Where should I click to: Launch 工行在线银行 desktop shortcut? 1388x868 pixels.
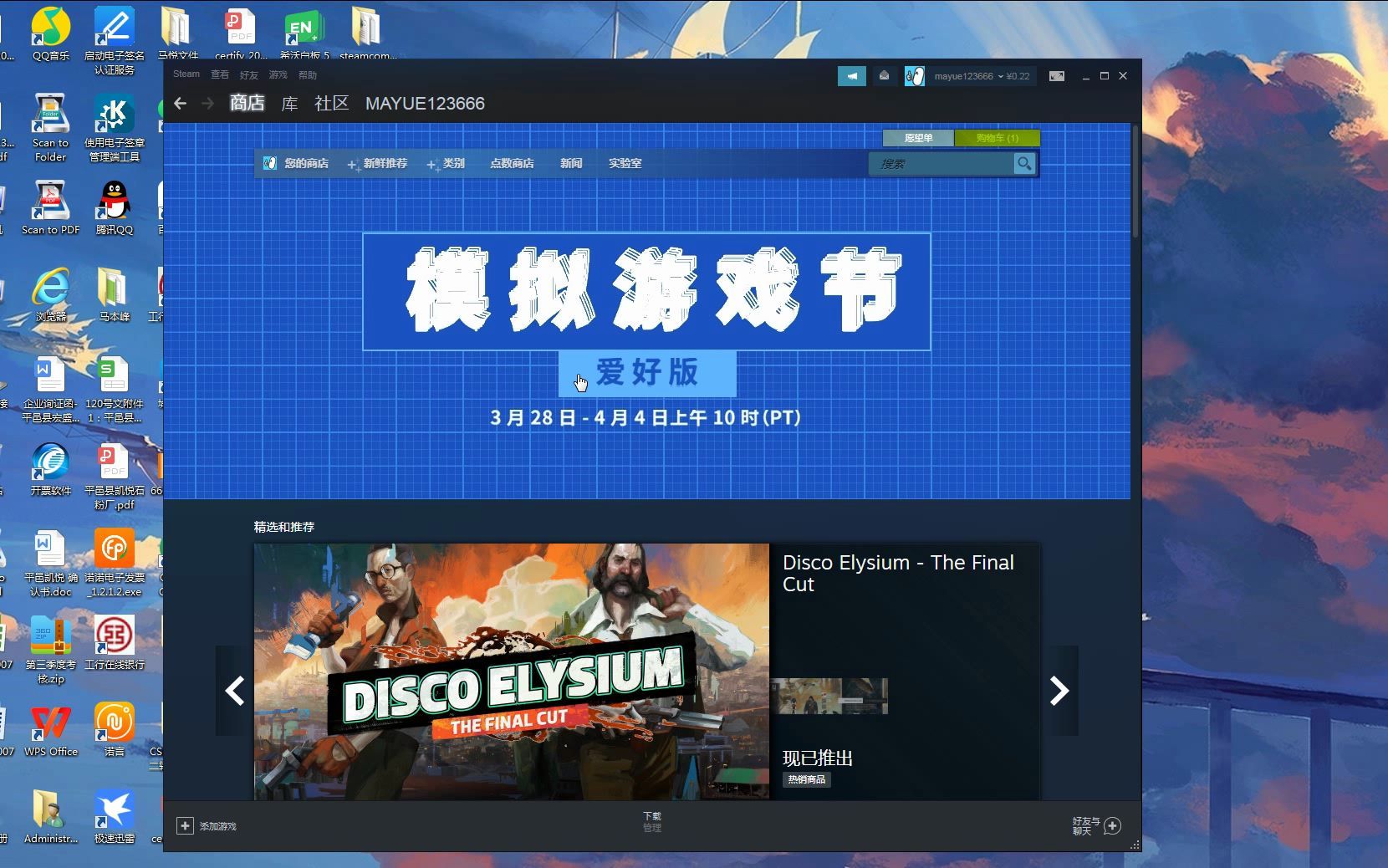click(115, 642)
